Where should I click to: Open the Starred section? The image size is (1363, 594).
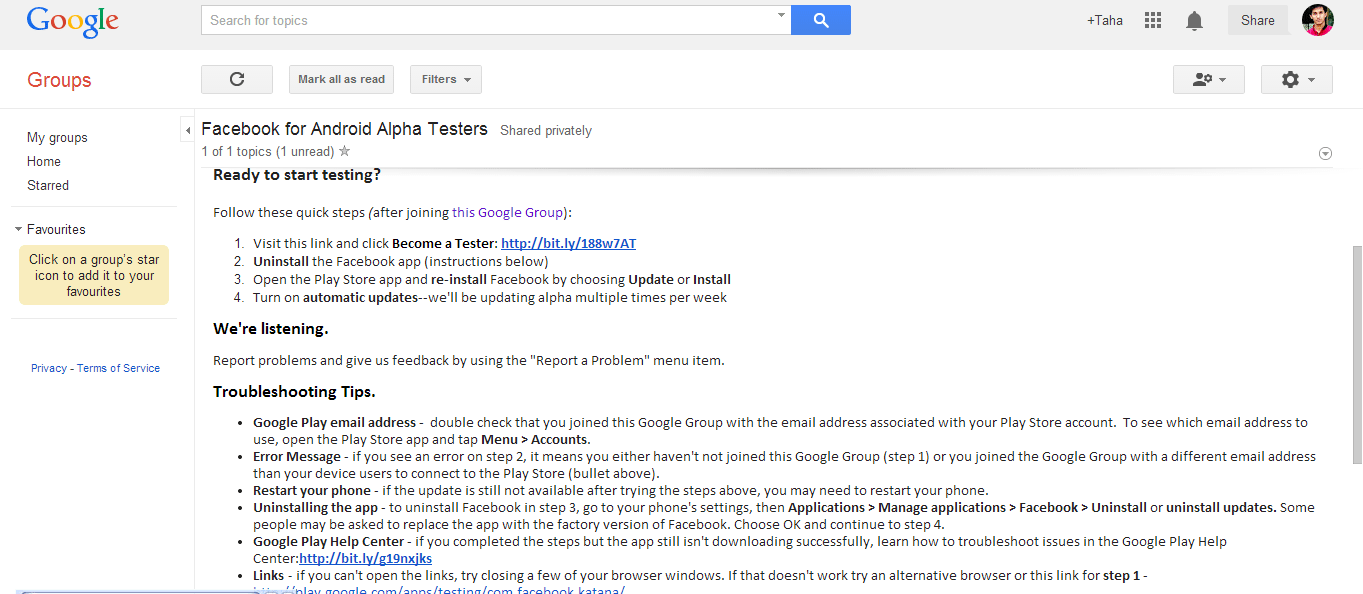click(48, 186)
